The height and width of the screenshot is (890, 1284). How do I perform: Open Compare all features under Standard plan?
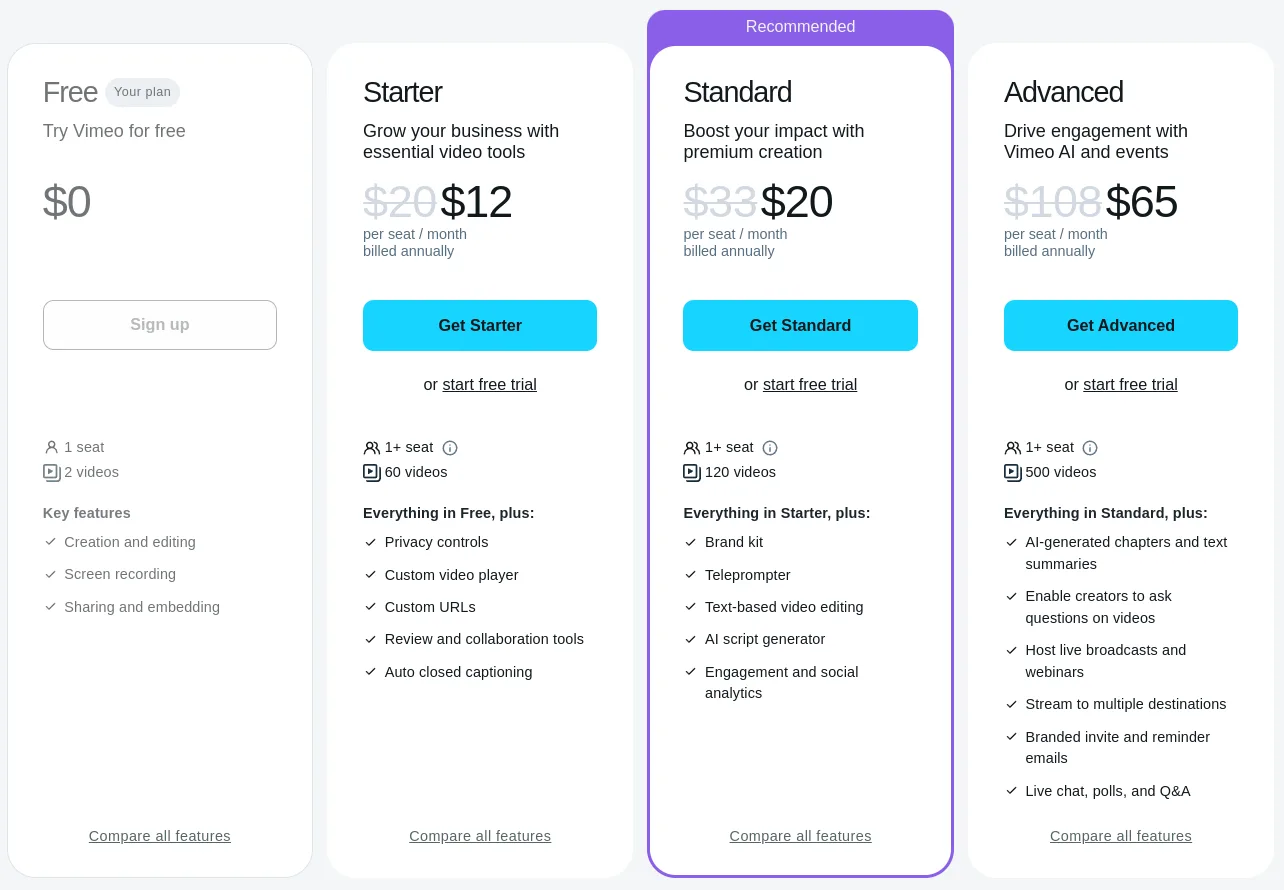coord(800,836)
